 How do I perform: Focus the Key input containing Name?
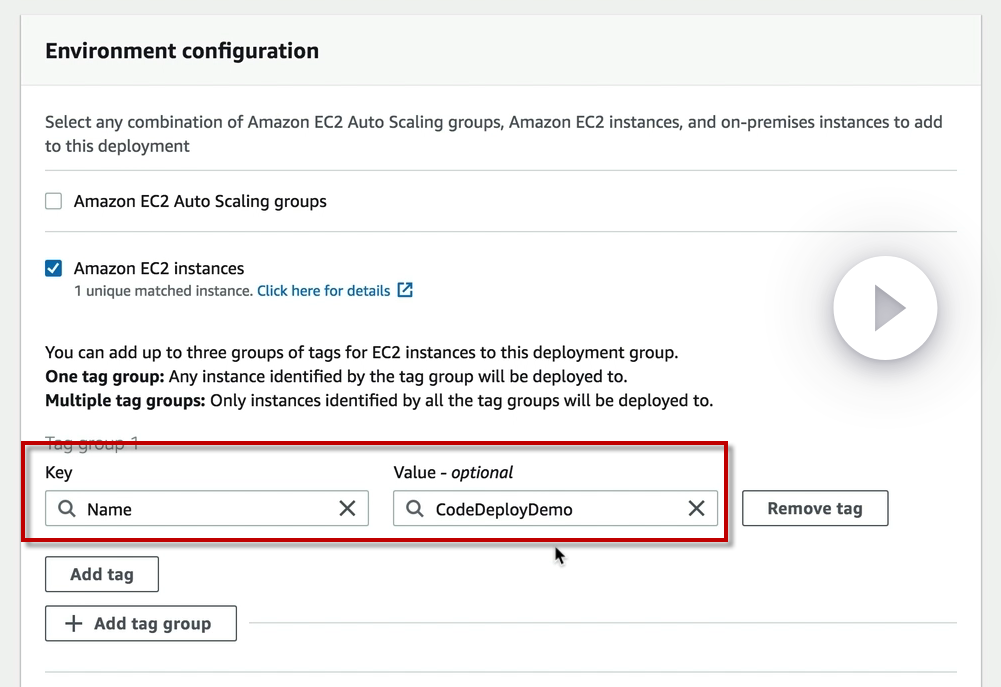[x=205, y=509]
